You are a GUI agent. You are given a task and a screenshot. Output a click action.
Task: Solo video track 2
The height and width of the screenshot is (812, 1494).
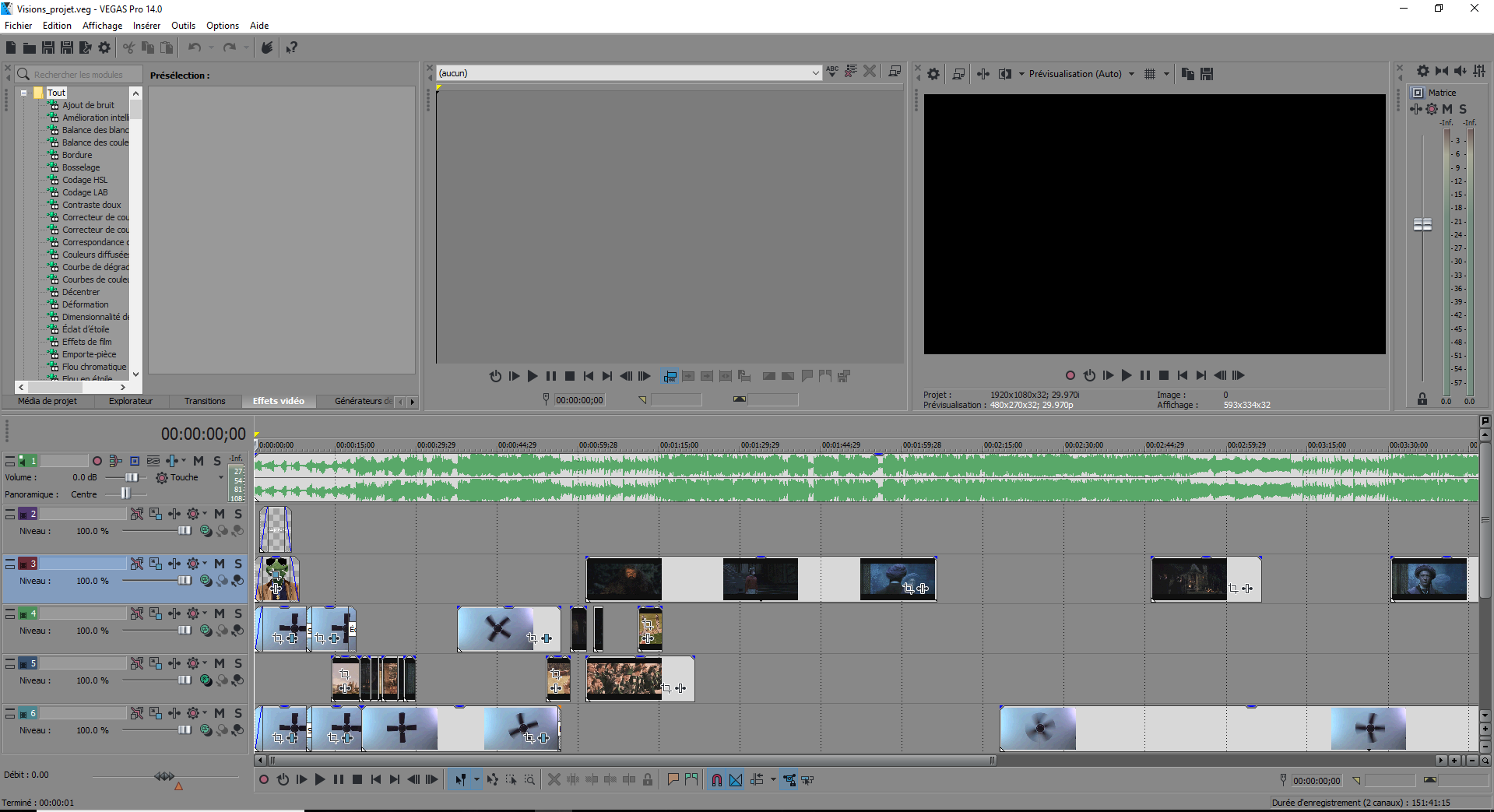(238, 514)
